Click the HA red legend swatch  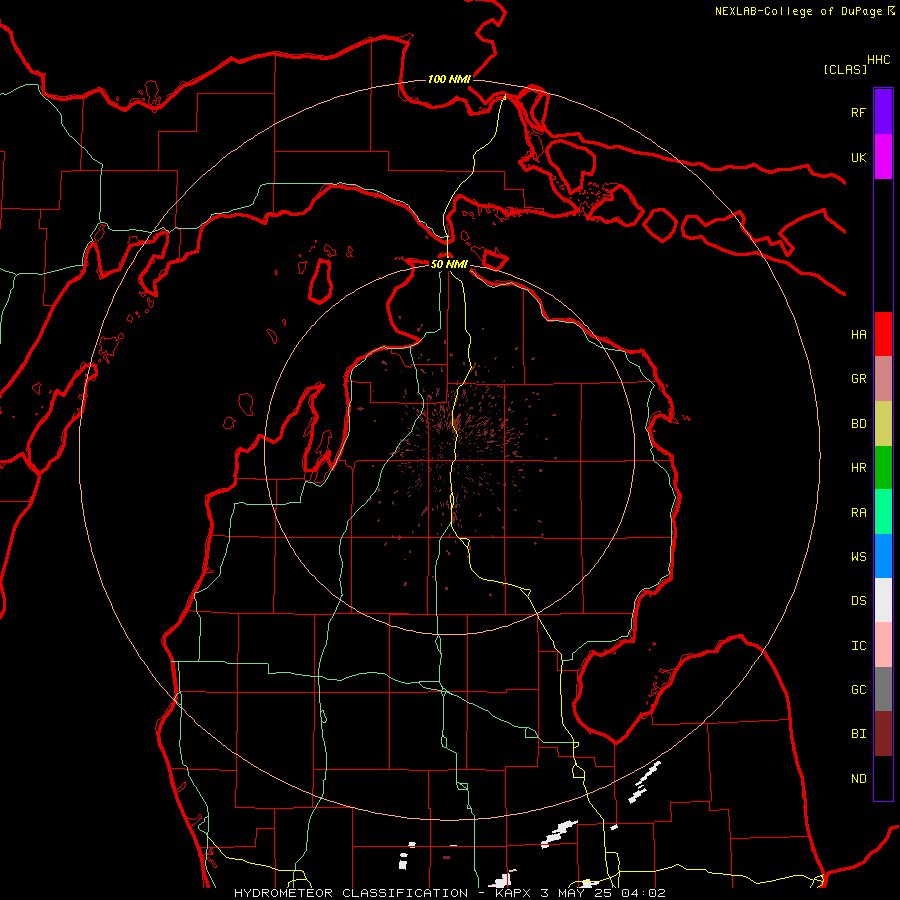coord(883,334)
